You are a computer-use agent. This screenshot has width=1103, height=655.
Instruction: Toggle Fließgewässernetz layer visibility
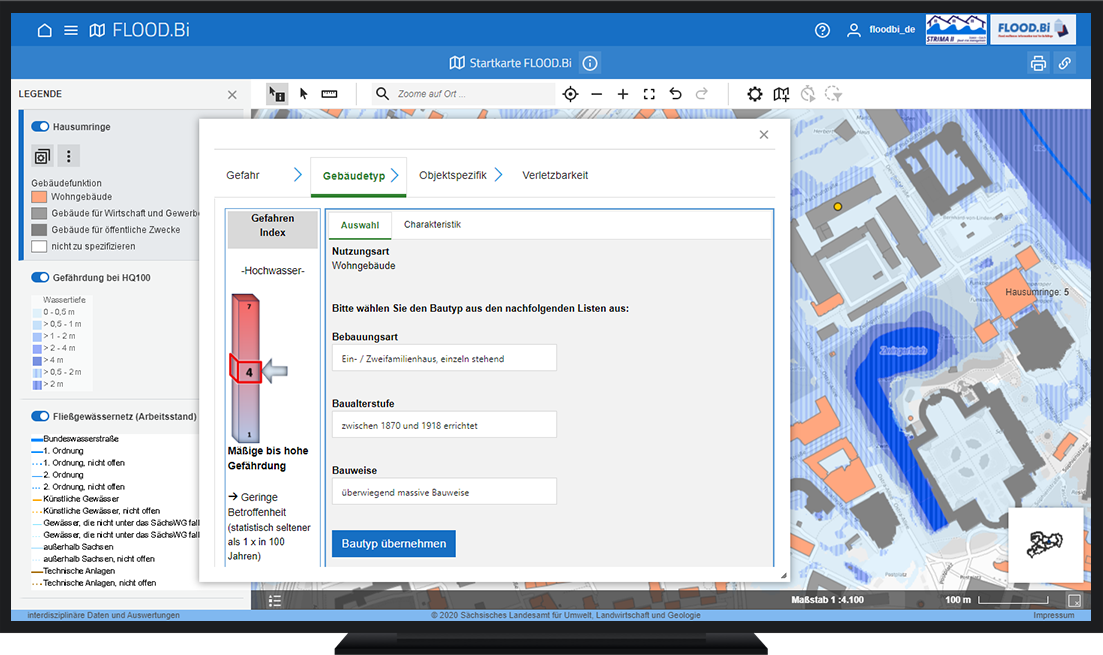point(41,416)
